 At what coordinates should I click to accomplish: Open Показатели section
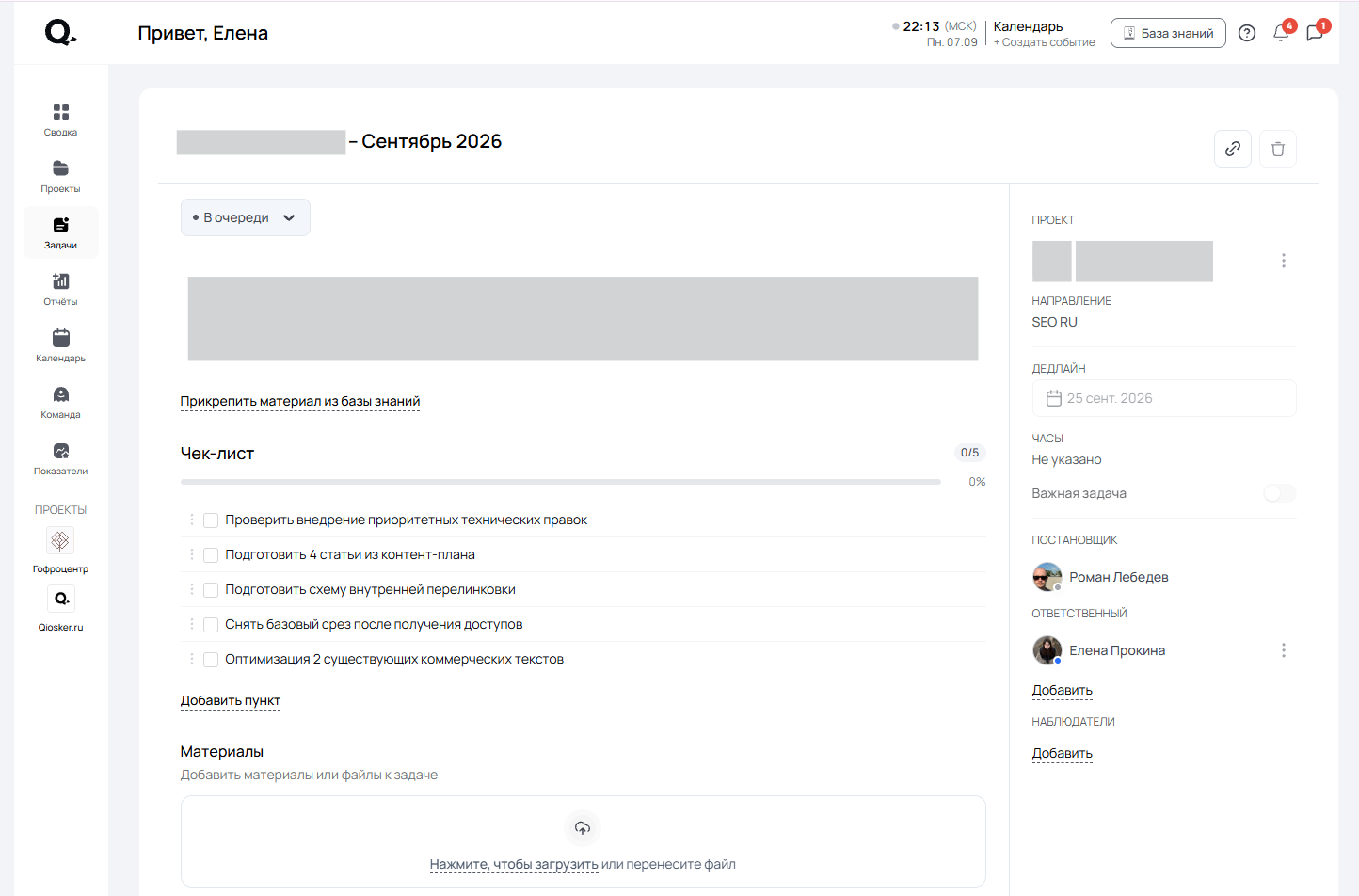(60, 458)
